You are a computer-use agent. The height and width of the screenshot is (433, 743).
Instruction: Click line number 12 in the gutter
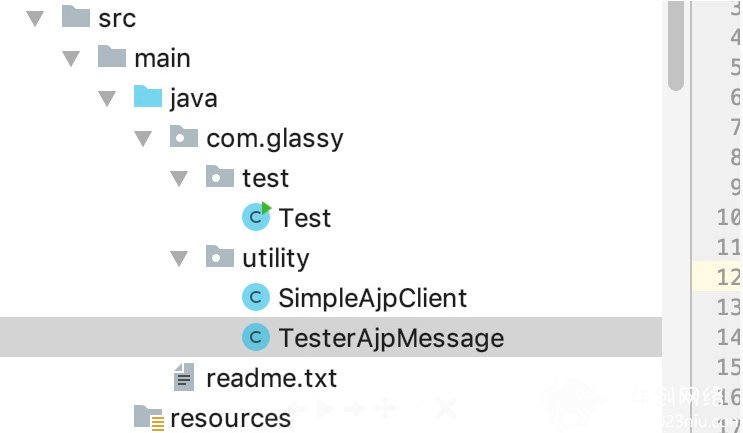coord(728,277)
